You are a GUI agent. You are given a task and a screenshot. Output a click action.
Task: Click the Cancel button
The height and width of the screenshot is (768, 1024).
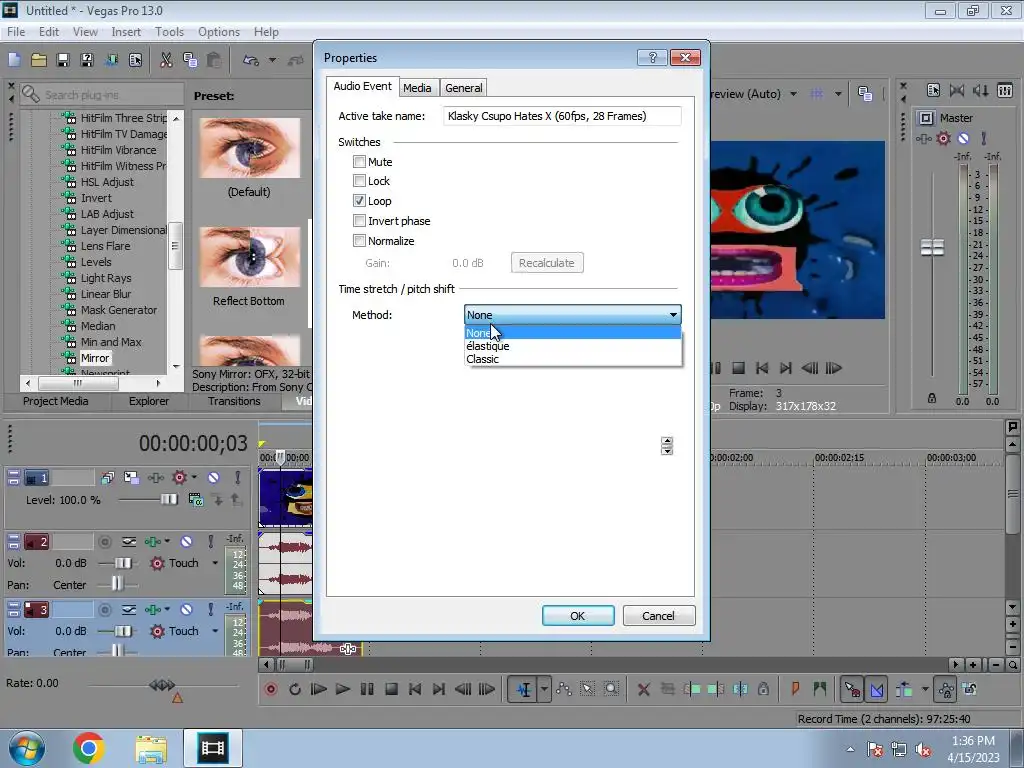tap(658, 616)
